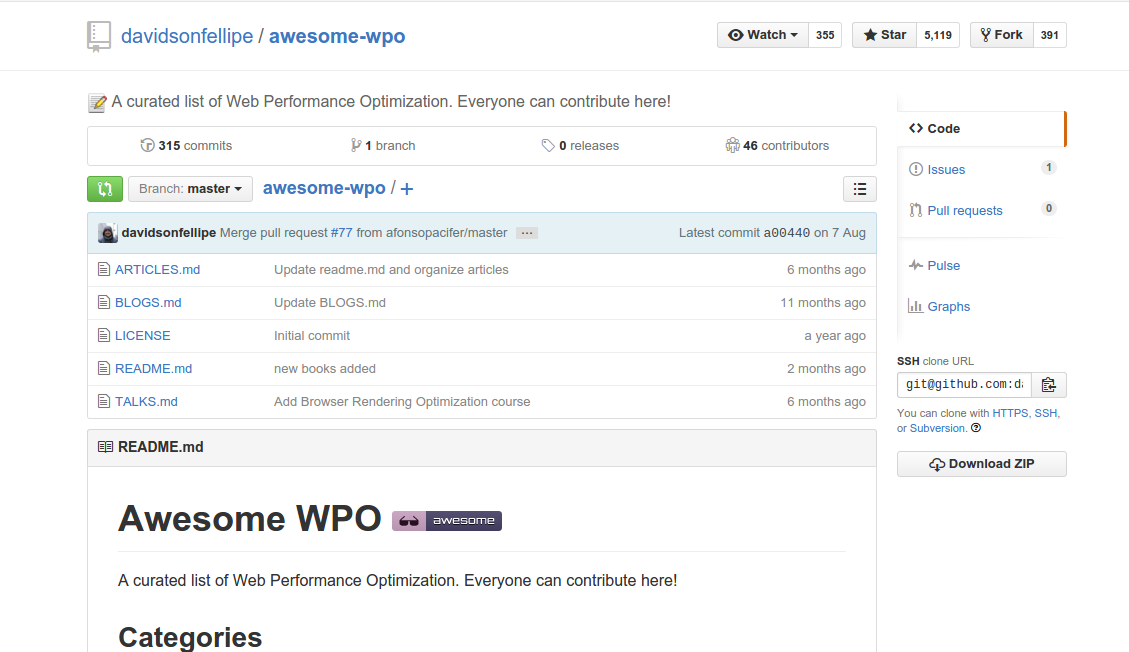The height and width of the screenshot is (652, 1129).
Task: Open README.md file in list
Action: tap(153, 368)
